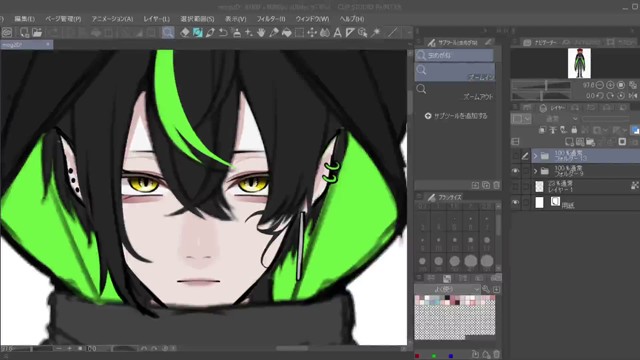Viewport: 640px width, 360px height.
Task: Select the ズームアウト sub tool
Action: point(455,92)
